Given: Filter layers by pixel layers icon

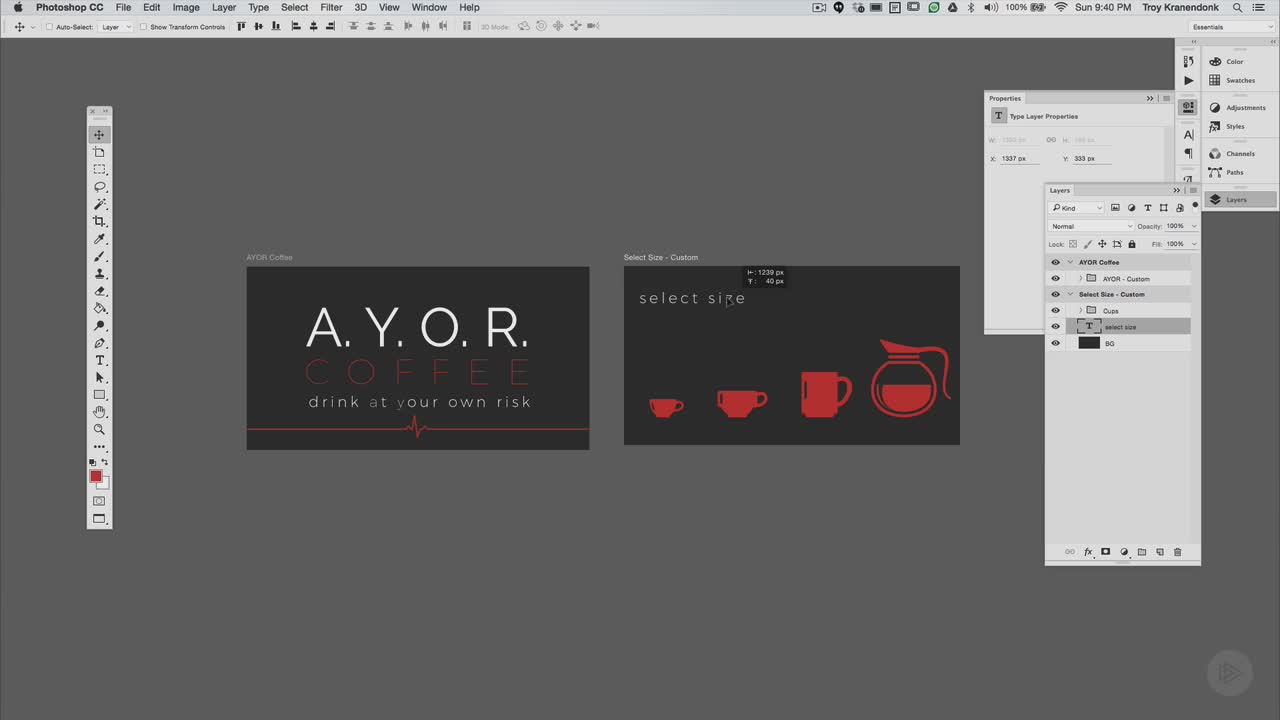Looking at the screenshot, I should coord(1115,208).
